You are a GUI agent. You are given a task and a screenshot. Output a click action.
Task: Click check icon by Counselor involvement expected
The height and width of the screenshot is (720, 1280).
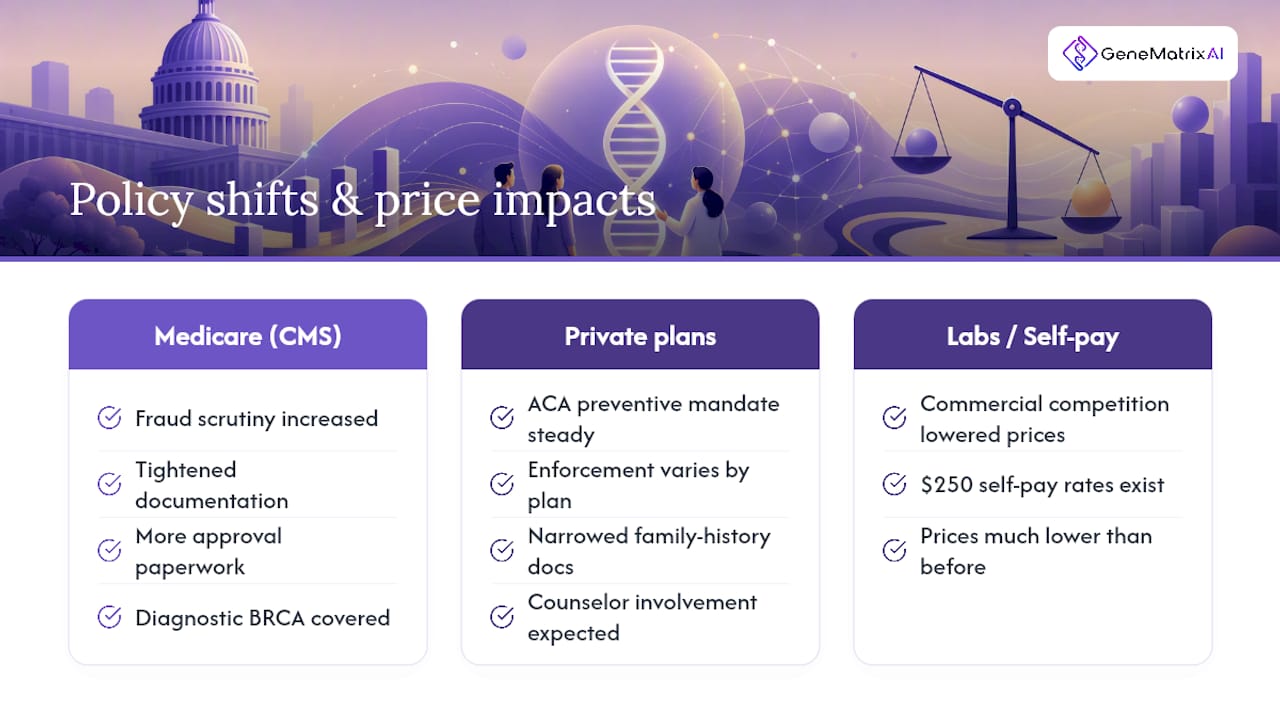click(502, 617)
